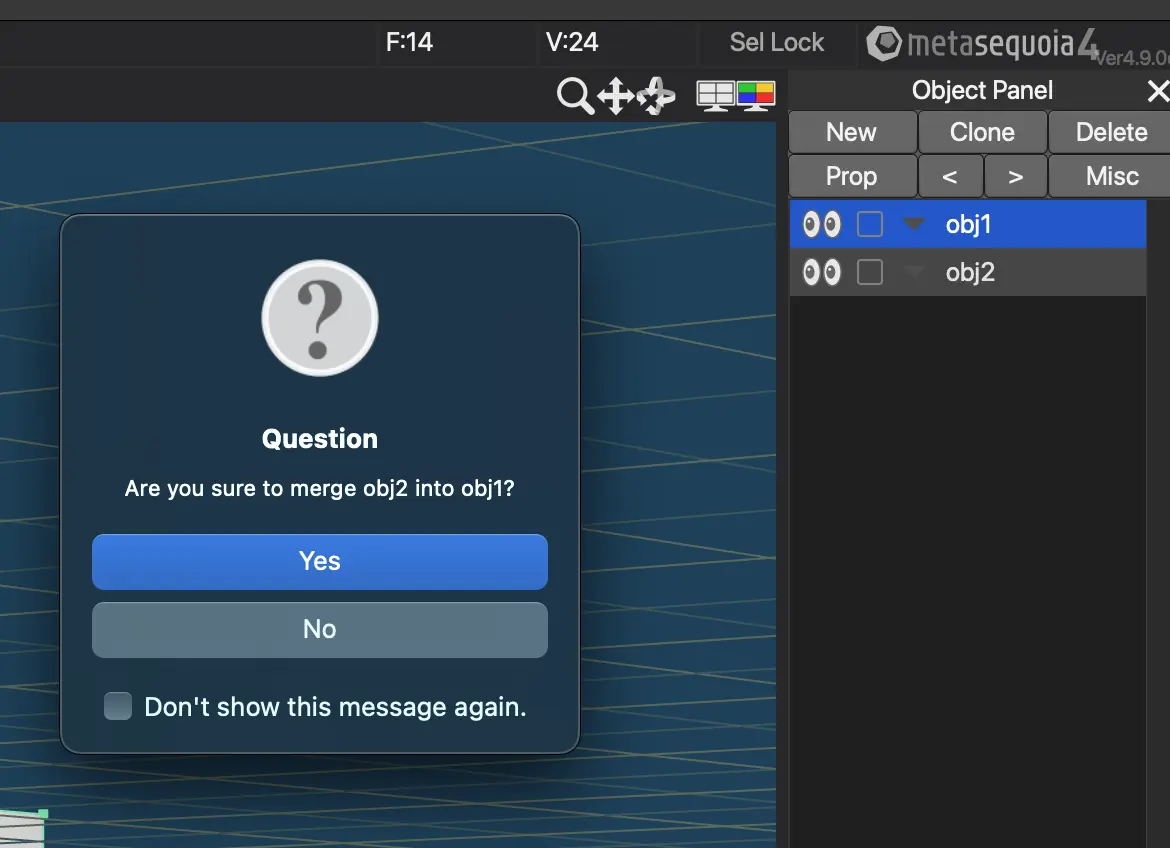
Task: Select the pan view arrows icon
Action: tap(616, 96)
